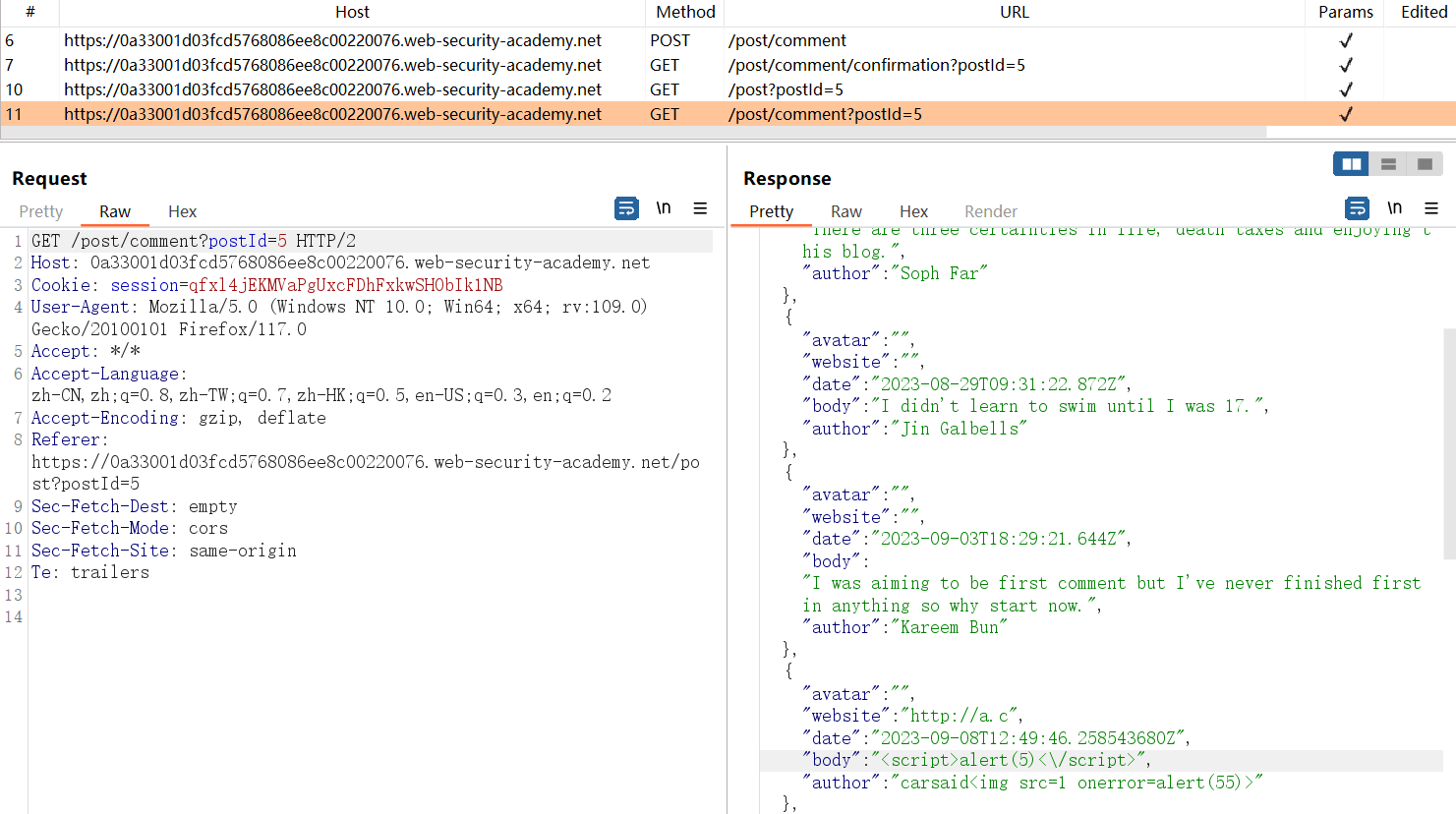Switch to top-bottom stacked layout icon
Image resolution: width=1456 pixels, height=814 pixels.
pos(1388,164)
